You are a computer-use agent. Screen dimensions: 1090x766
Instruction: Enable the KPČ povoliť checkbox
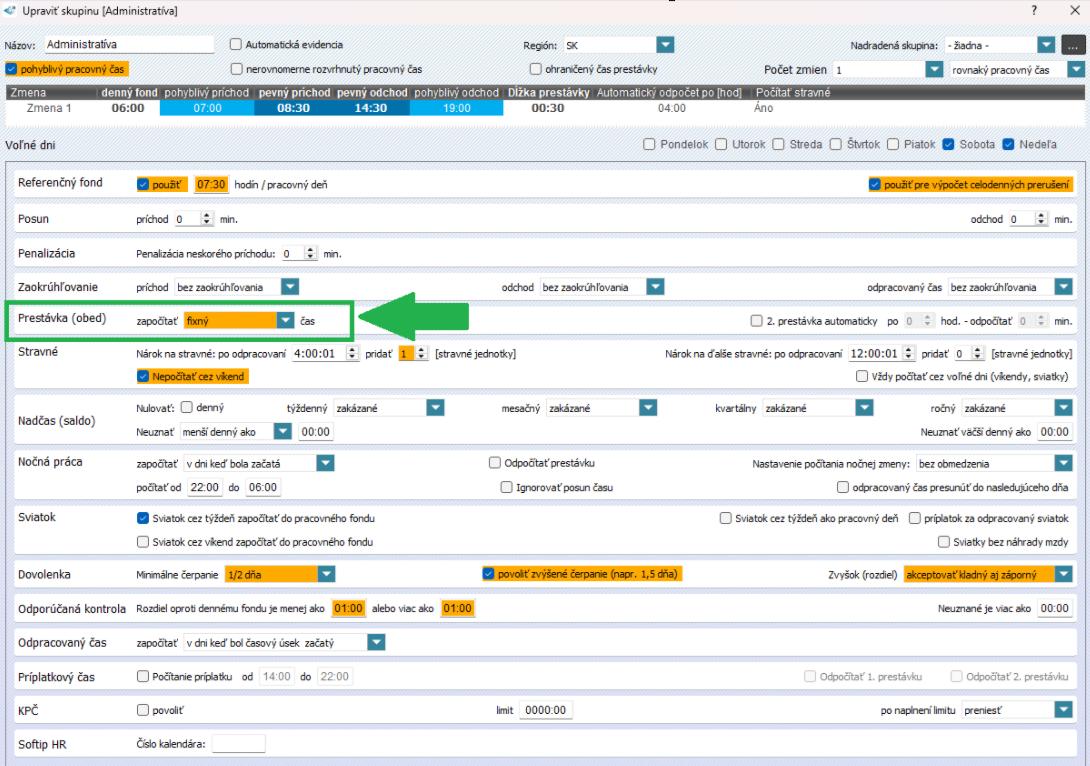click(x=143, y=710)
